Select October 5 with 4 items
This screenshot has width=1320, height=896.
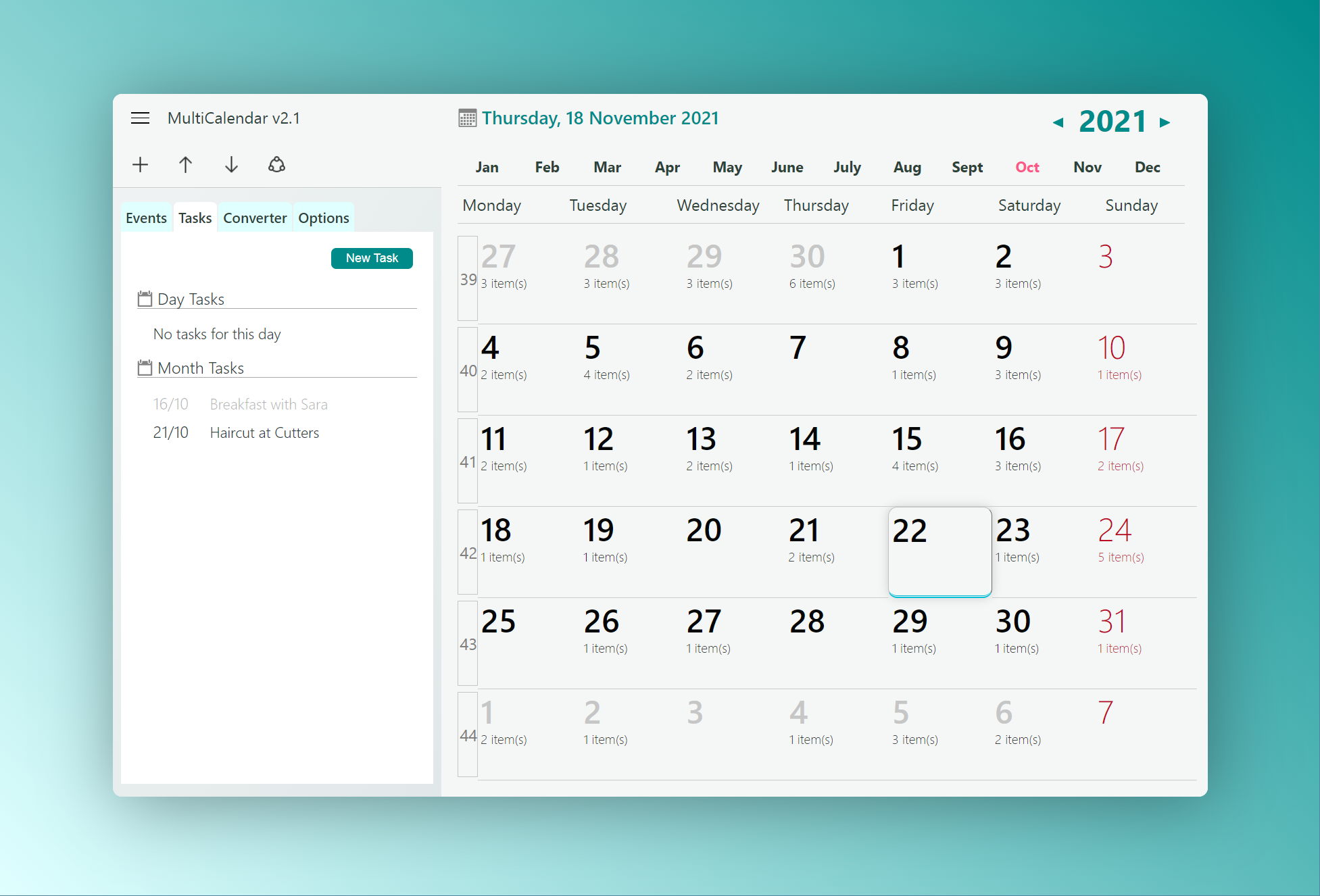coord(632,370)
